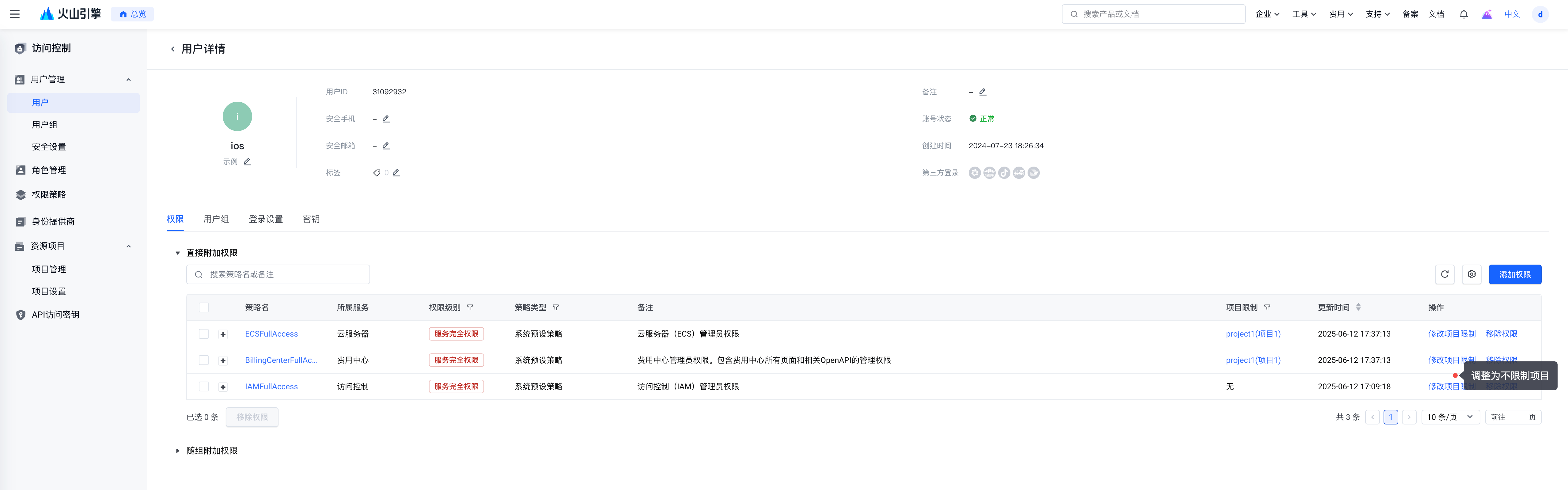This screenshot has width=1568, height=490.
Task: Switch to the 密钥 tab
Action: (311, 219)
